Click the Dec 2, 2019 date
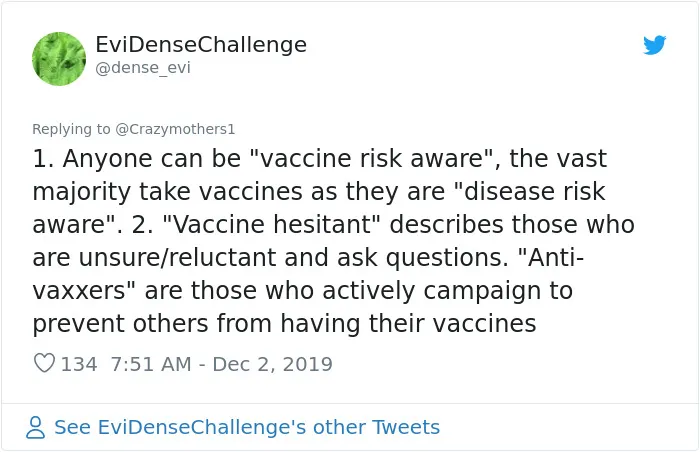The image size is (700, 452). tap(272, 364)
